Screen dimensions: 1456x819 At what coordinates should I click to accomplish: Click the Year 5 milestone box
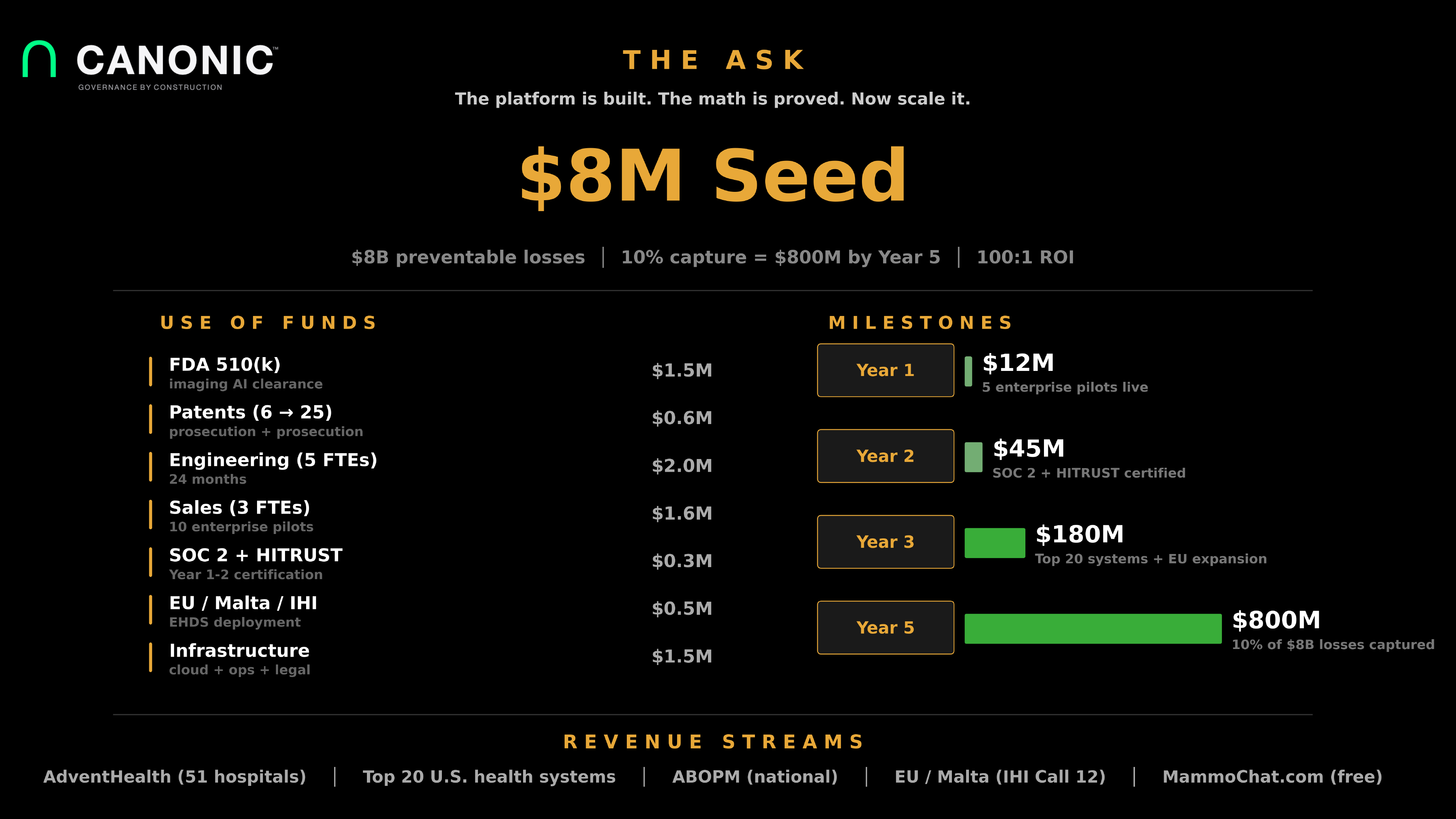[x=885, y=628]
